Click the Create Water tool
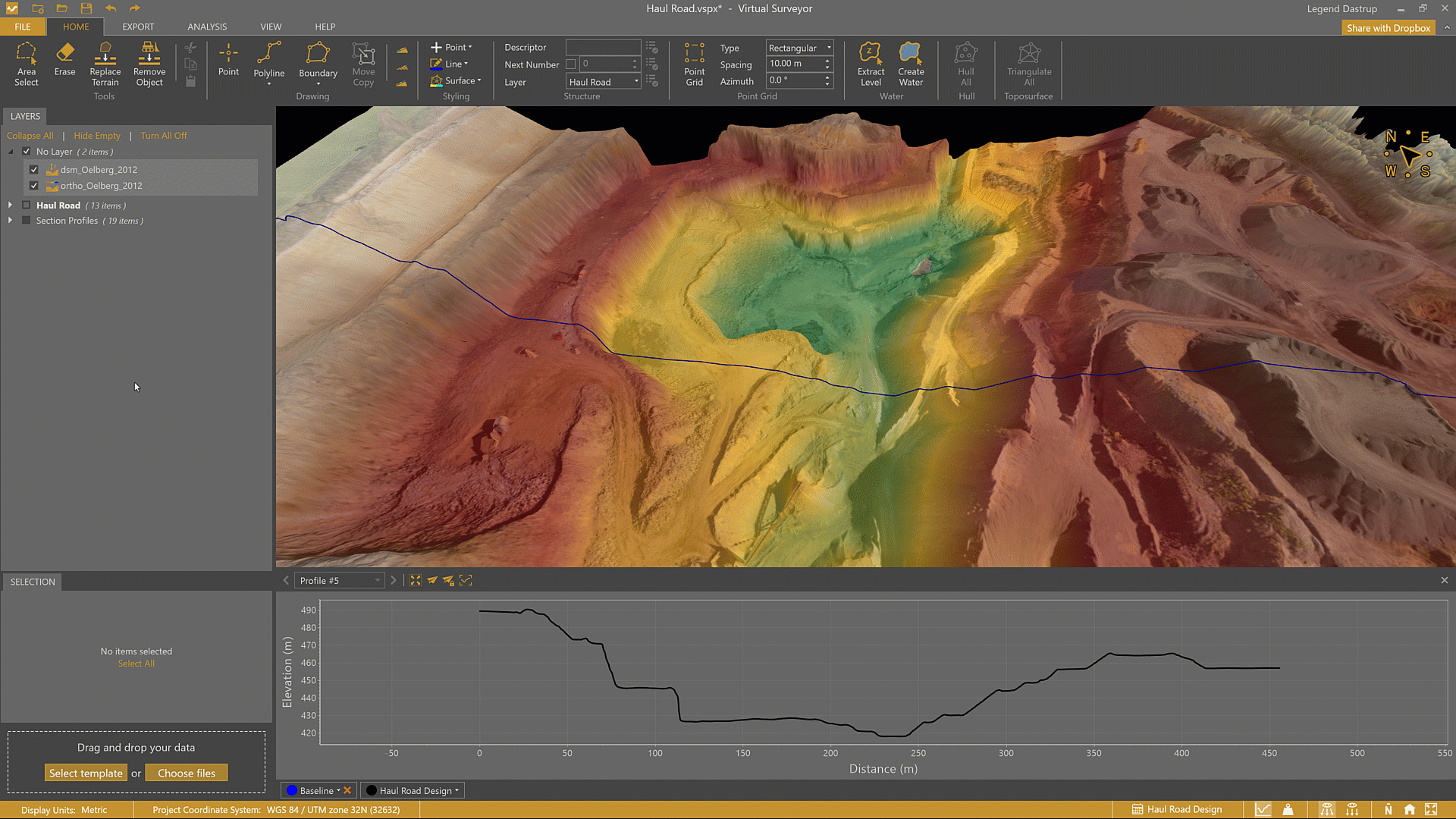 tap(911, 64)
